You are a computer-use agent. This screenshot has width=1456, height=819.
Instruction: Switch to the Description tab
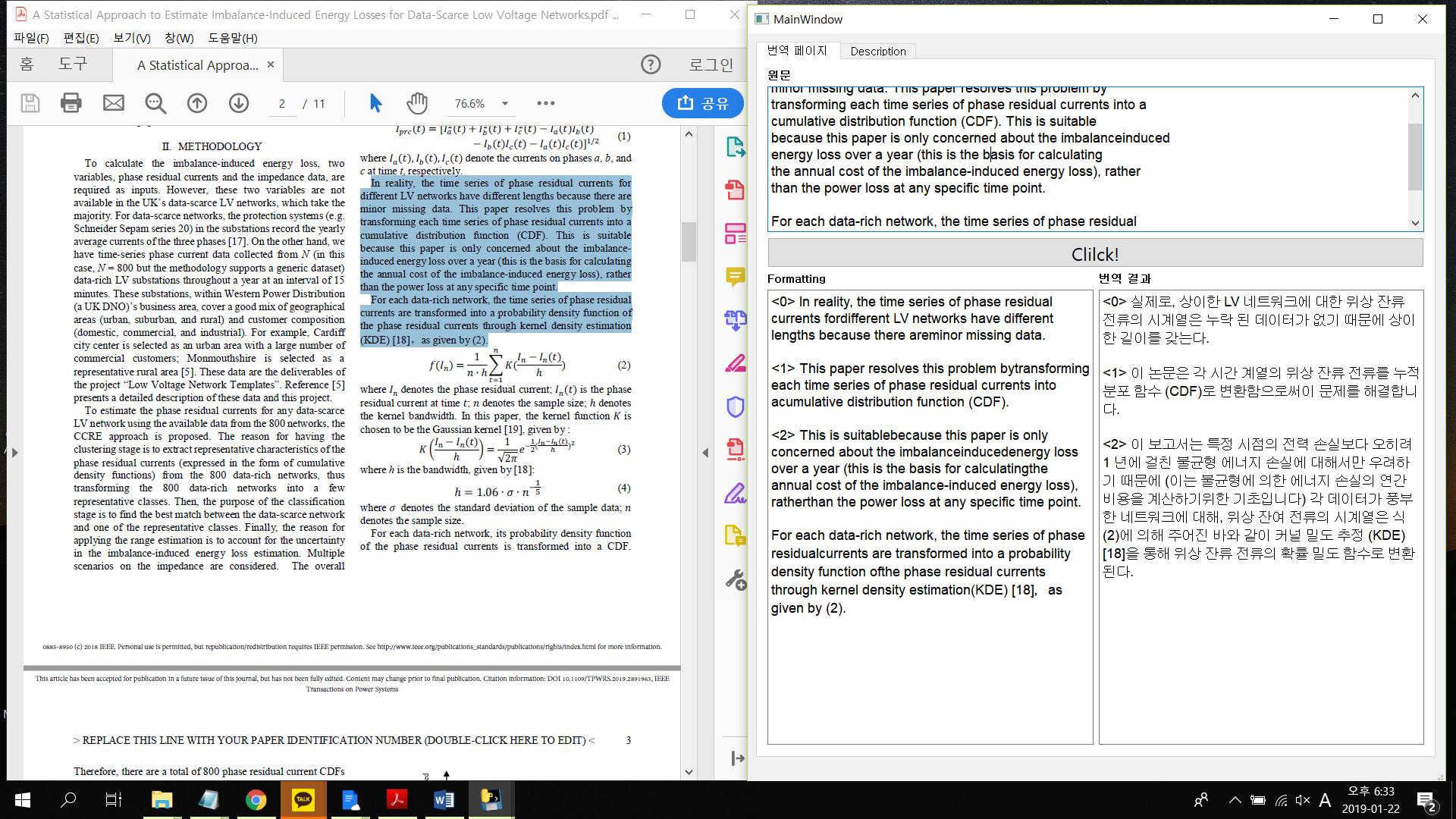877,51
